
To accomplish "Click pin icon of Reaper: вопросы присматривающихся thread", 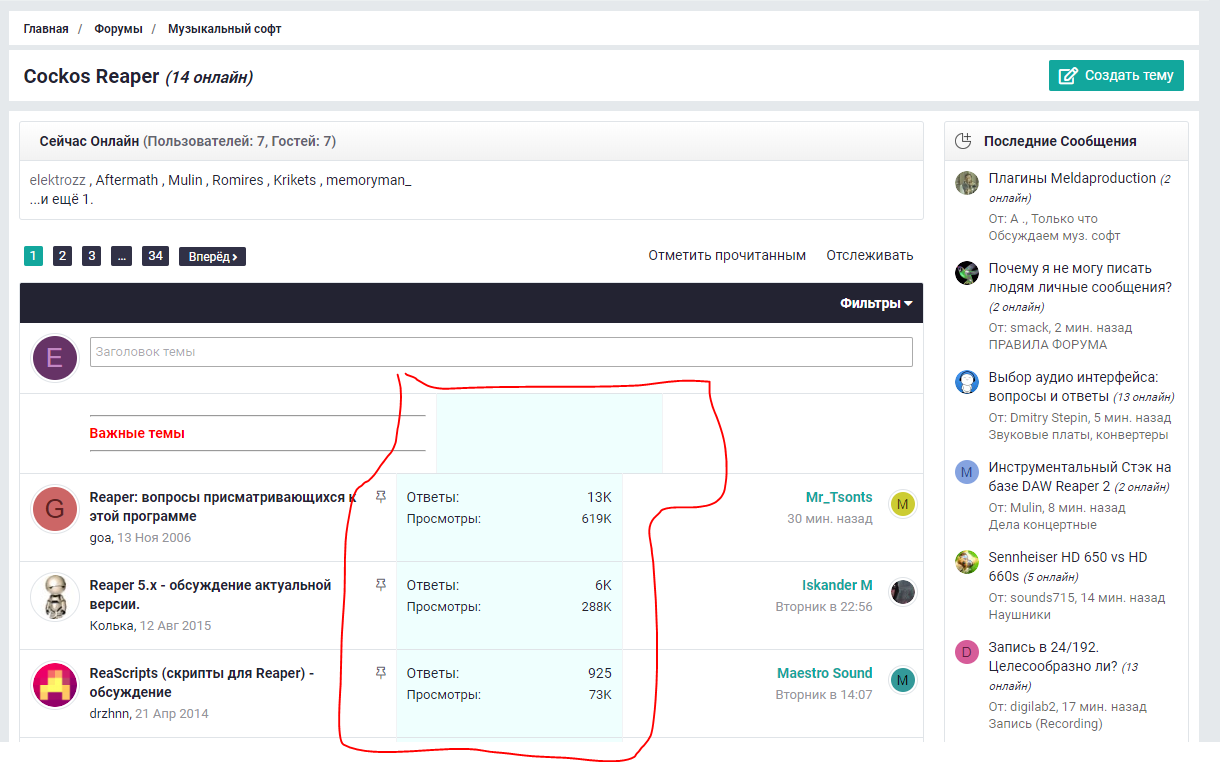I will [x=380, y=497].
